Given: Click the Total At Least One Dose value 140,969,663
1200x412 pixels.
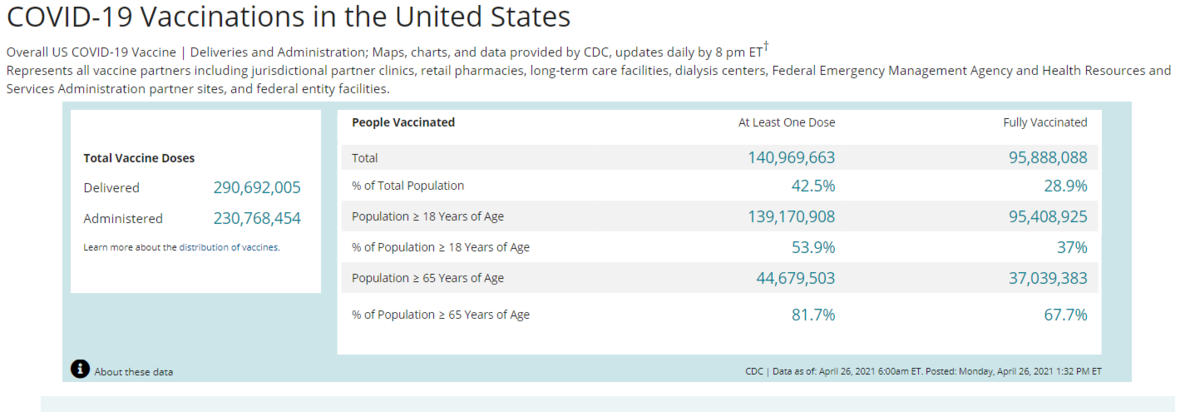Looking at the screenshot, I should (791, 157).
